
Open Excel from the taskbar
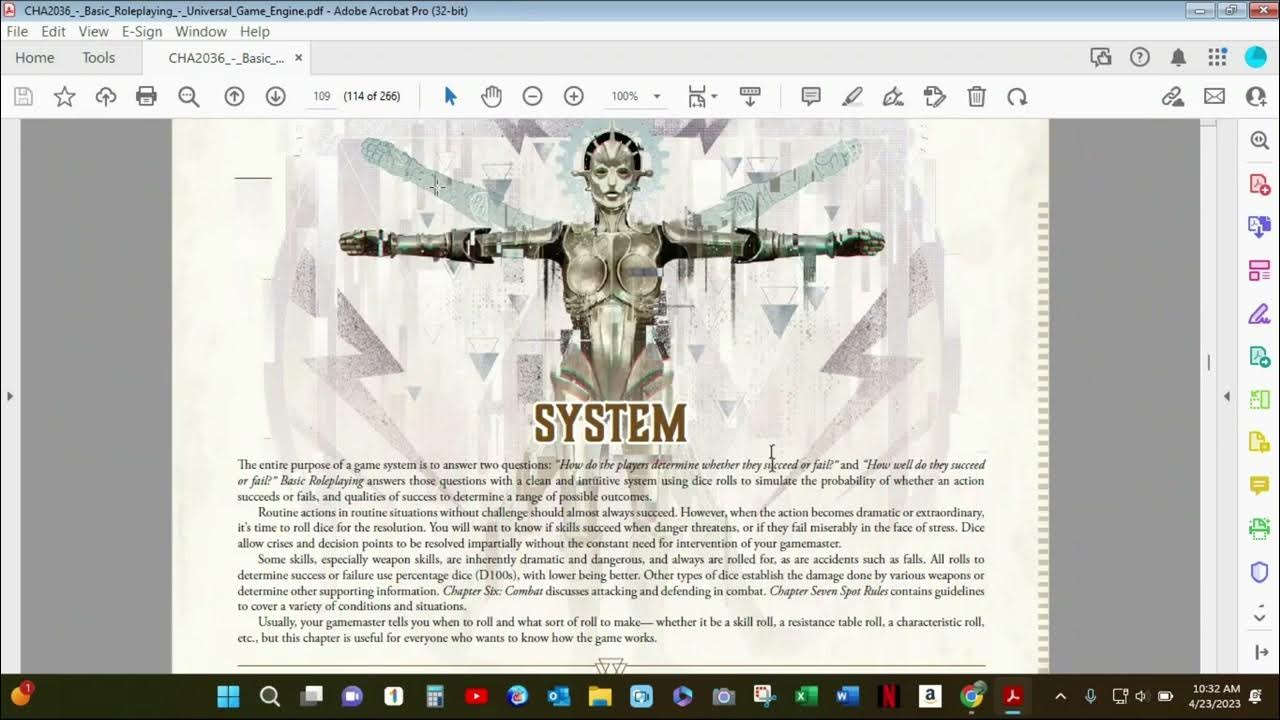[806, 696]
